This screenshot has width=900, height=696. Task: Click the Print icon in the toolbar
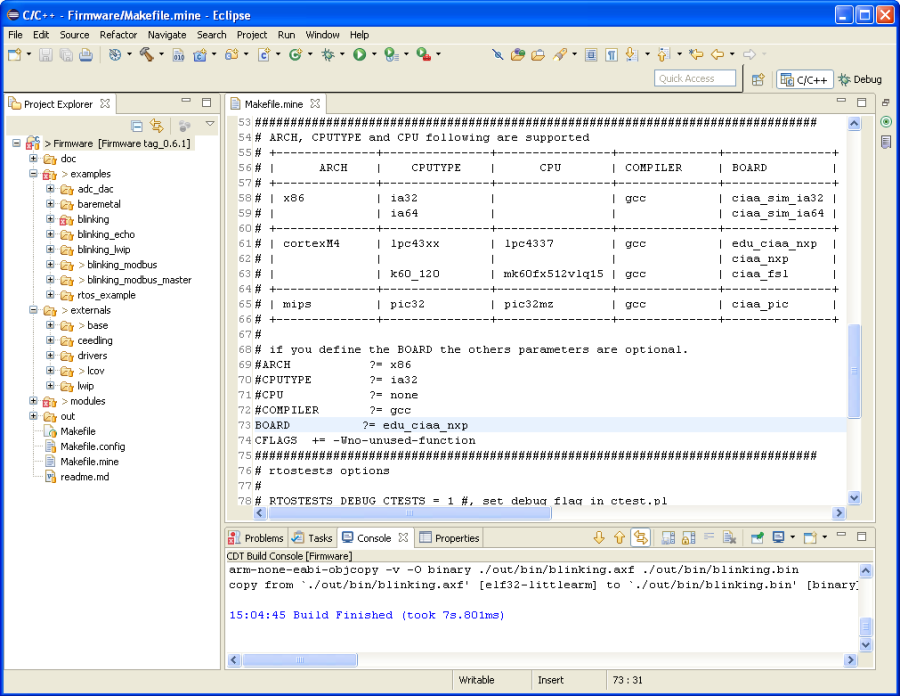86,55
